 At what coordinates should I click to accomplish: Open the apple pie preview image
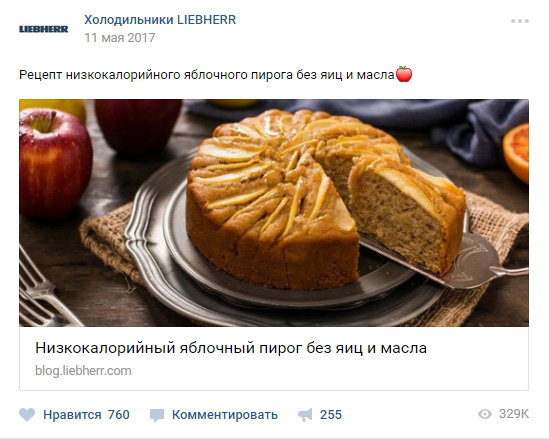coord(274,213)
